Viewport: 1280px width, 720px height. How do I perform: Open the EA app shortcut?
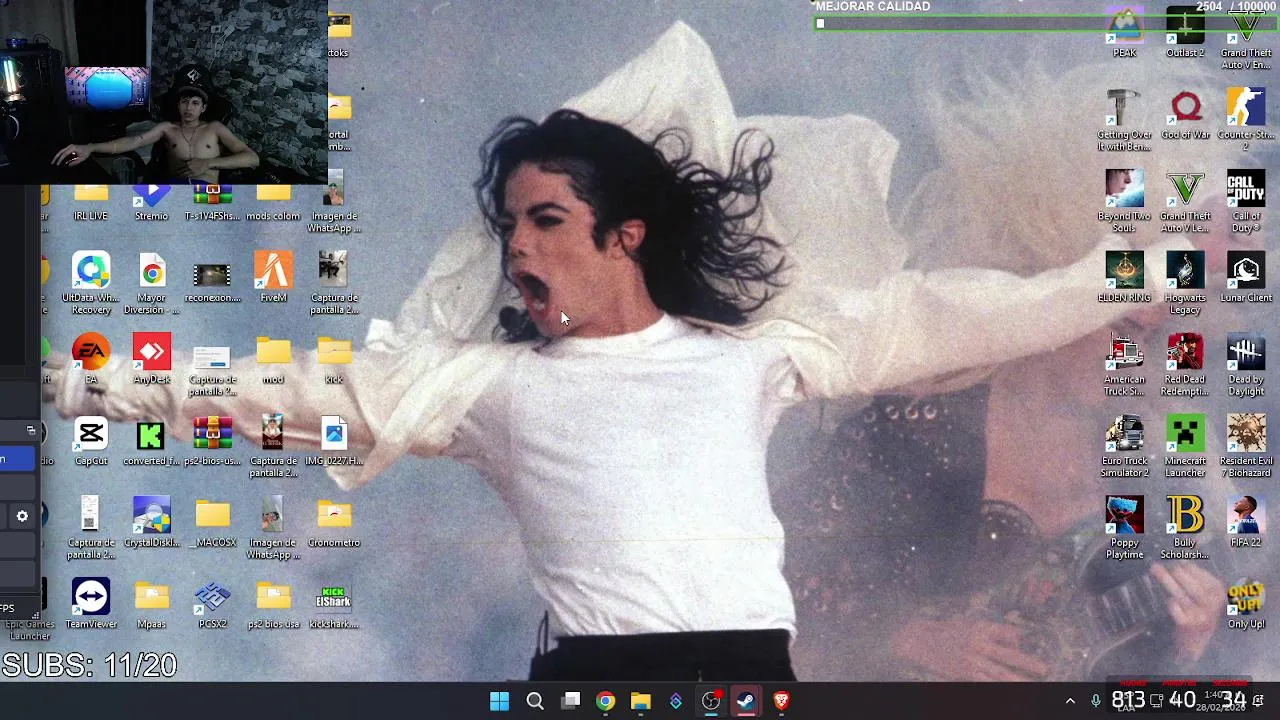click(90, 359)
